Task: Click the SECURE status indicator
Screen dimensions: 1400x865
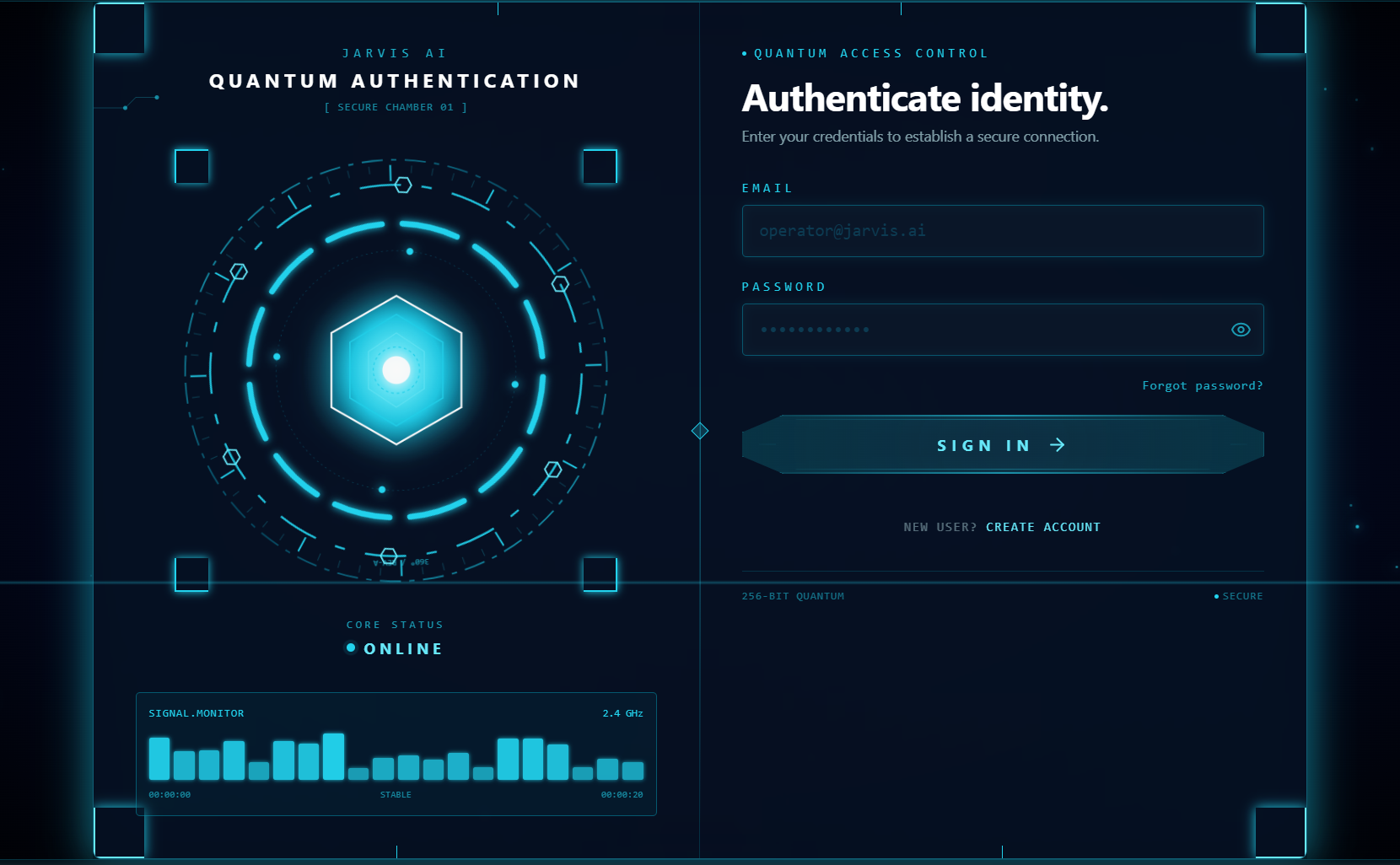Action: (1238, 596)
